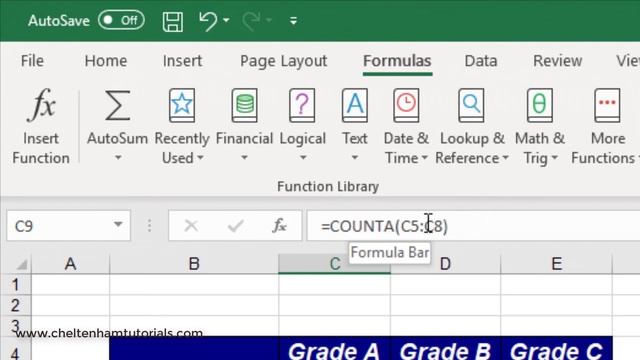The image size is (640, 360).
Task: Open the Recently Used functions book icon
Action: point(182,105)
